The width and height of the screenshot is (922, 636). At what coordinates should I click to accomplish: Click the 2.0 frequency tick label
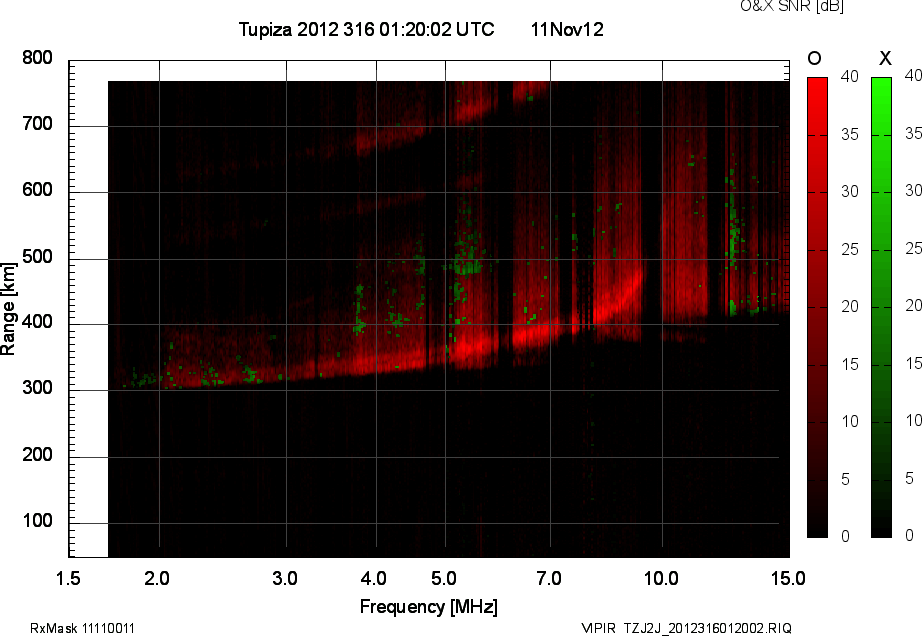point(156,579)
